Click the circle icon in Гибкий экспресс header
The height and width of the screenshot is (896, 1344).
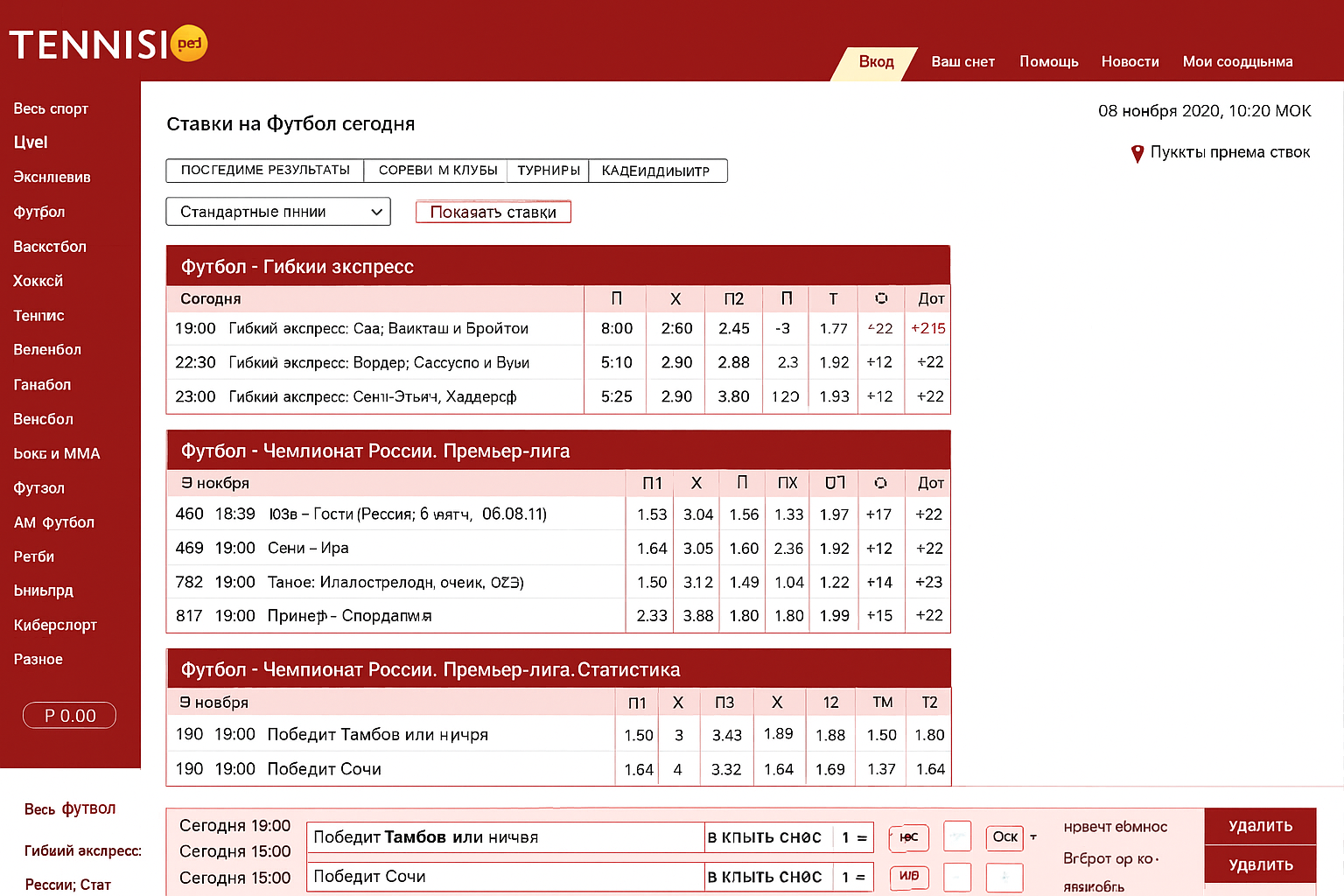pyautogui.click(x=881, y=298)
